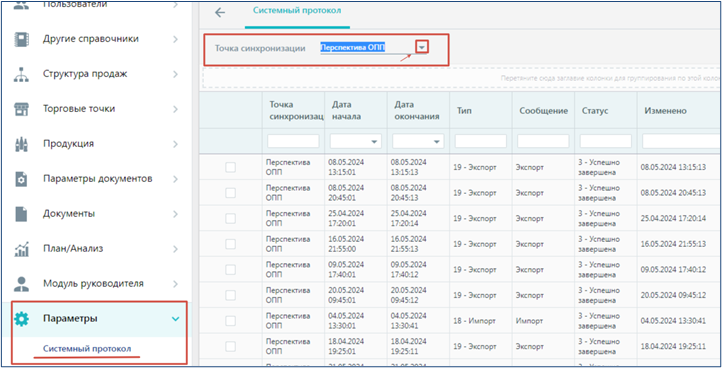Click the Продукция bottles icon
This screenshot has width=722, height=368.
22,144
